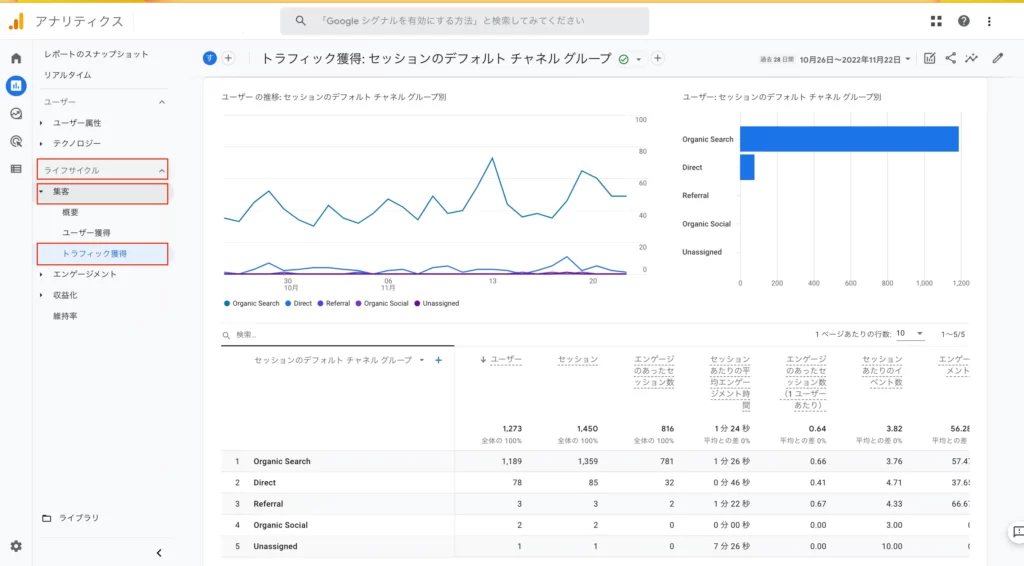Click the Customize report pencil icon
The width and height of the screenshot is (1024, 566).
tap(998, 58)
